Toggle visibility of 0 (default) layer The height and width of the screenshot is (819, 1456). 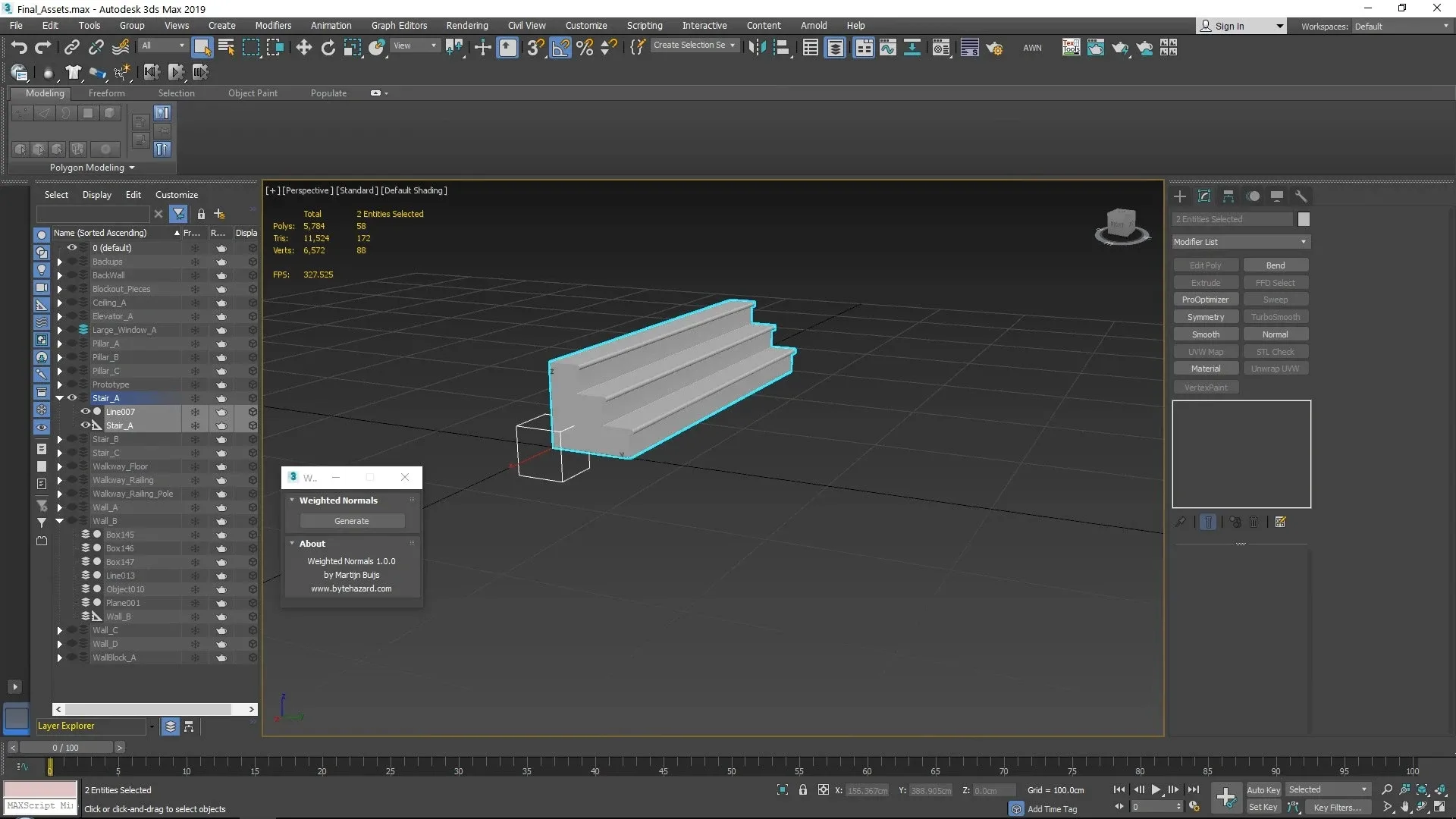point(72,248)
